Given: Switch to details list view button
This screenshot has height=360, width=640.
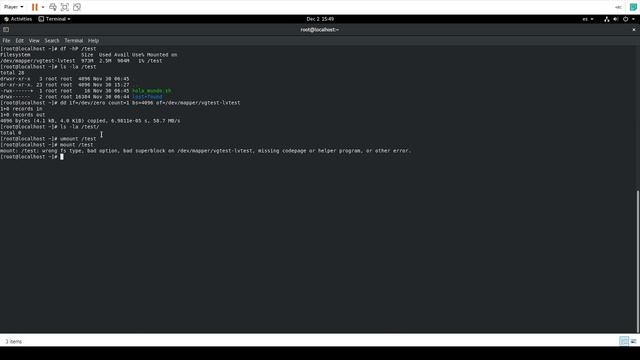Looking at the screenshot, I should click(633, 341).
